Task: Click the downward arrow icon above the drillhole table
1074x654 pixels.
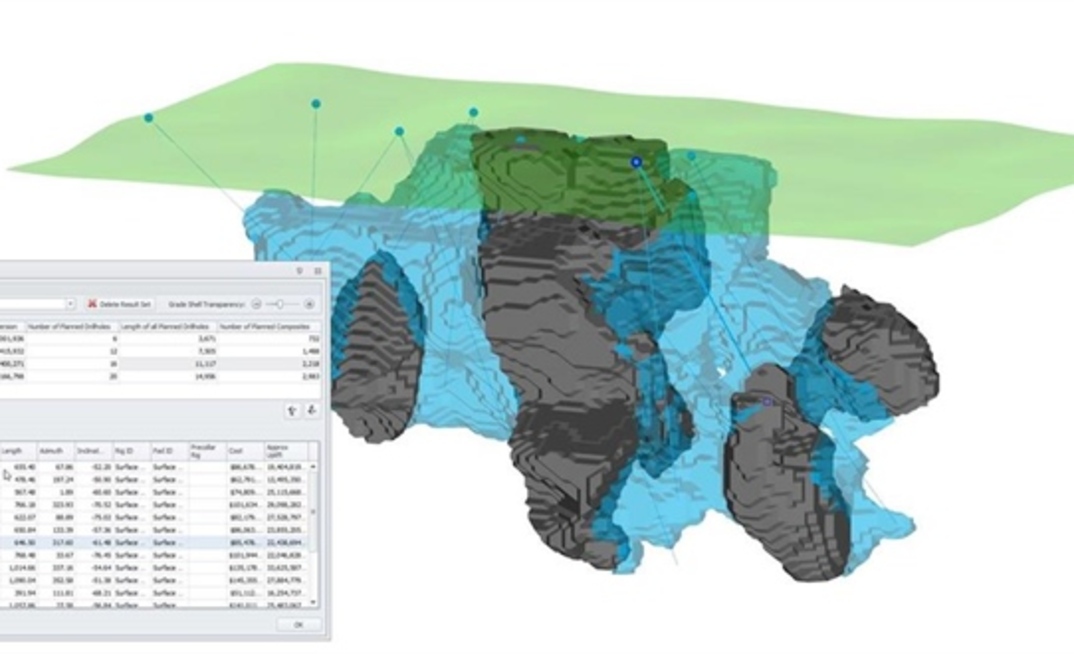Action: click(310, 411)
